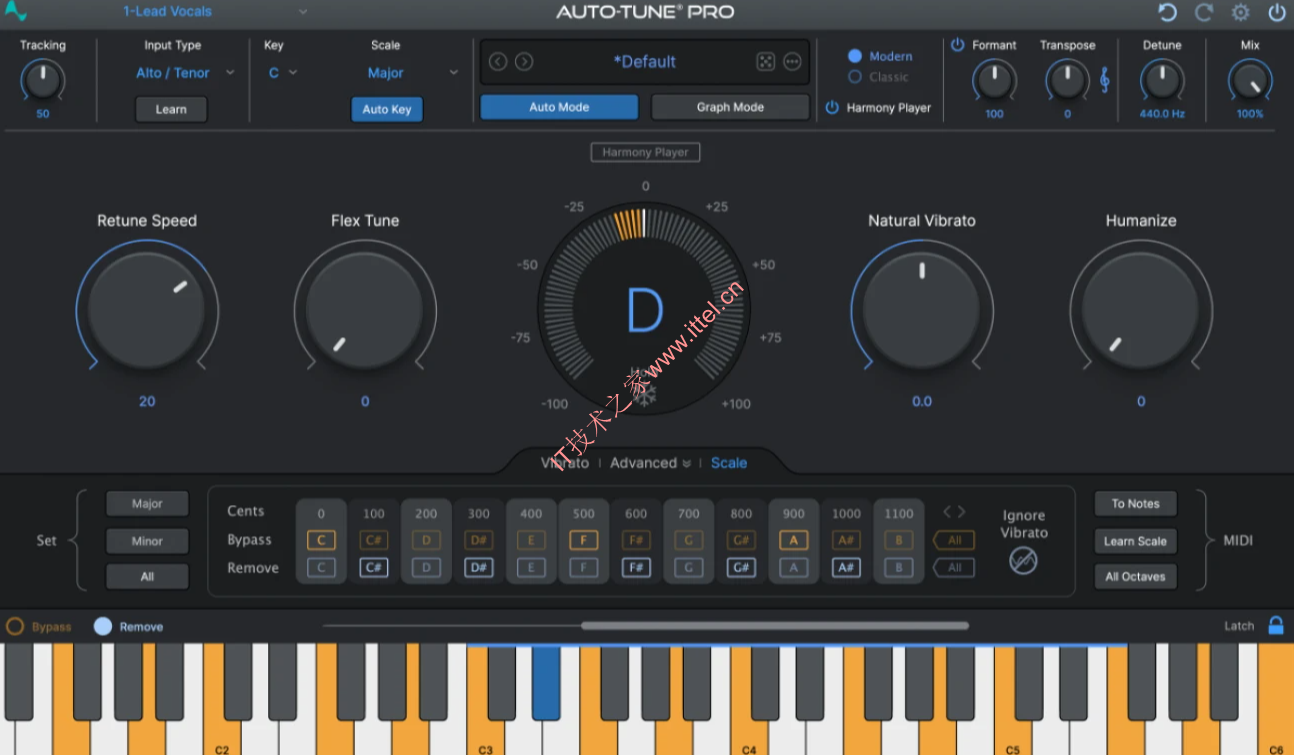Click the keyboard Latch lock icon
Screen dimensions: 1294x755
coord(1276,625)
